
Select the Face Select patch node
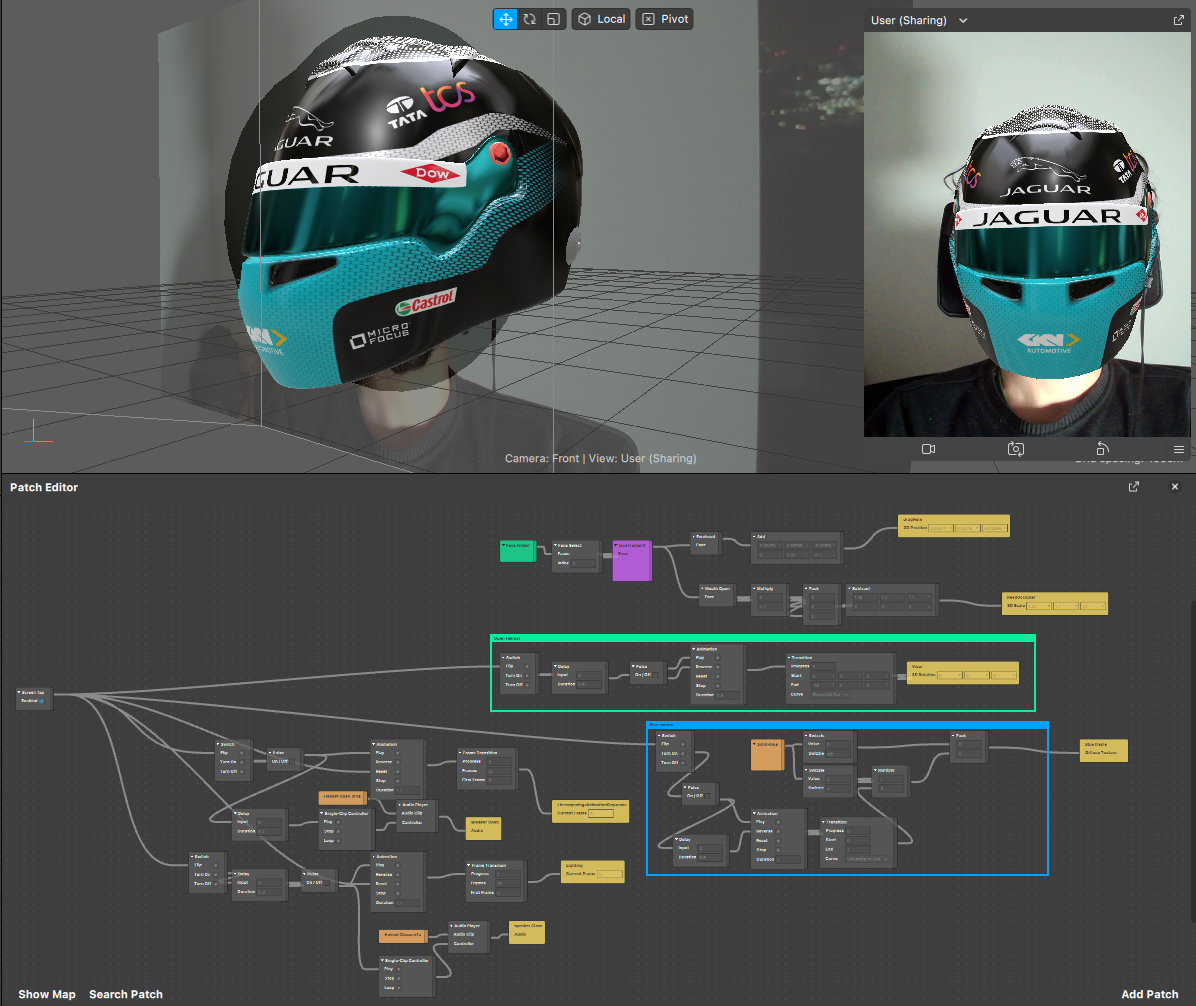pos(579,556)
